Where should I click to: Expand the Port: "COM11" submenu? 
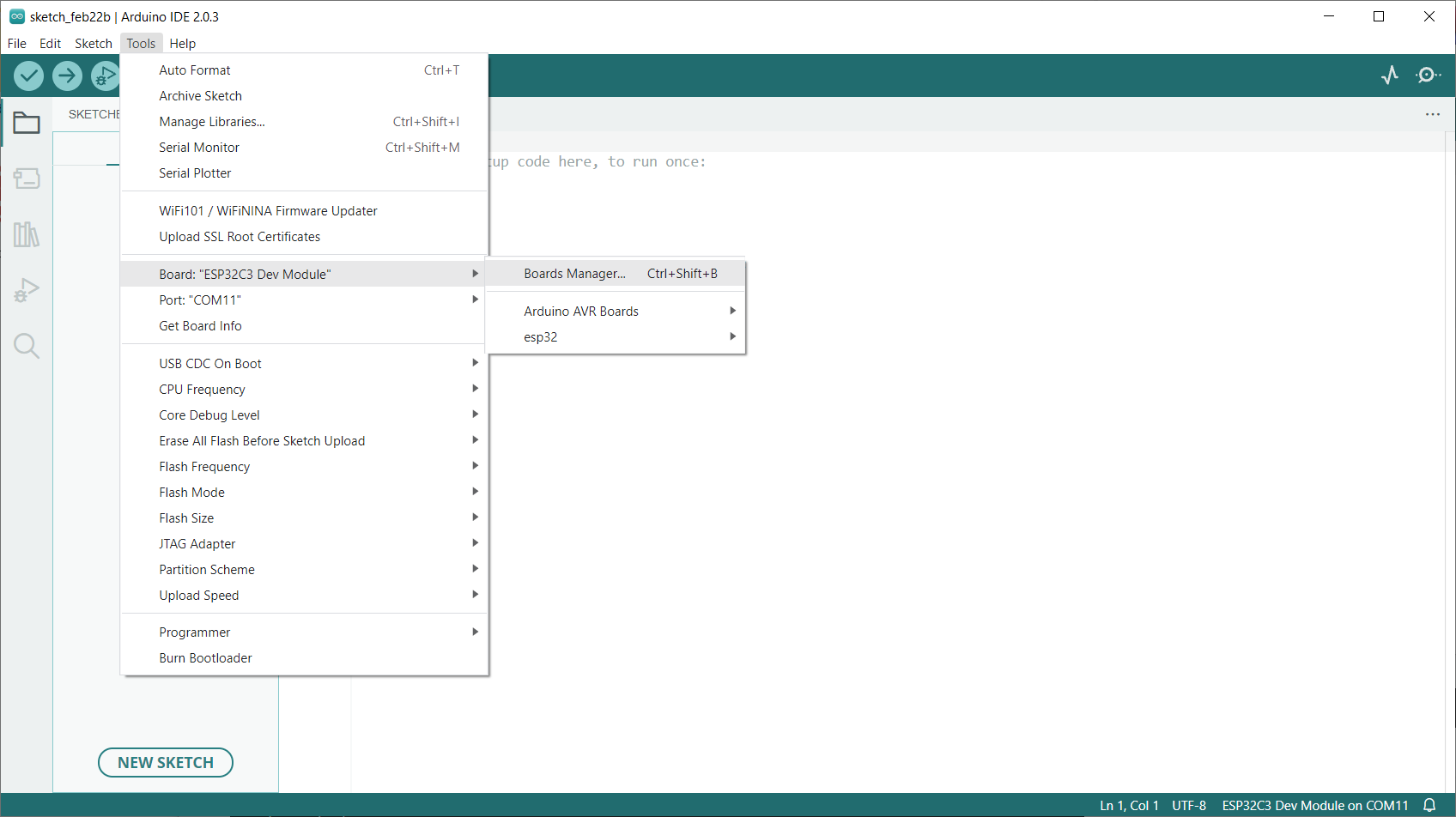tap(305, 300)
